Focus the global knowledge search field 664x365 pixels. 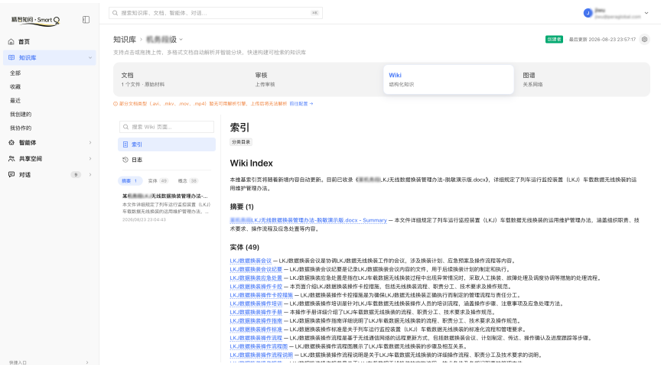point(216,13)
